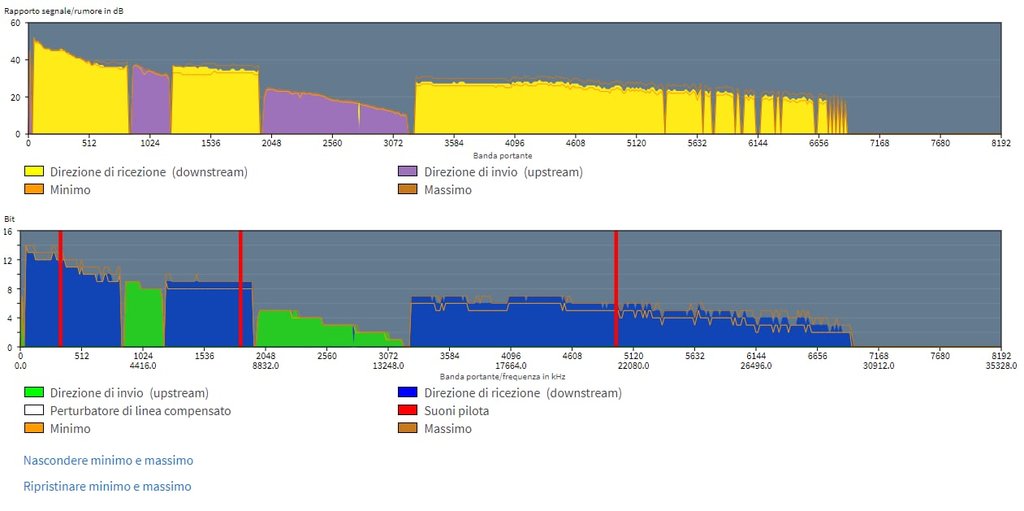1024x511 pixels.
Task: Click orange Minimo swatch under SNR chart
Action: point(33,189)
